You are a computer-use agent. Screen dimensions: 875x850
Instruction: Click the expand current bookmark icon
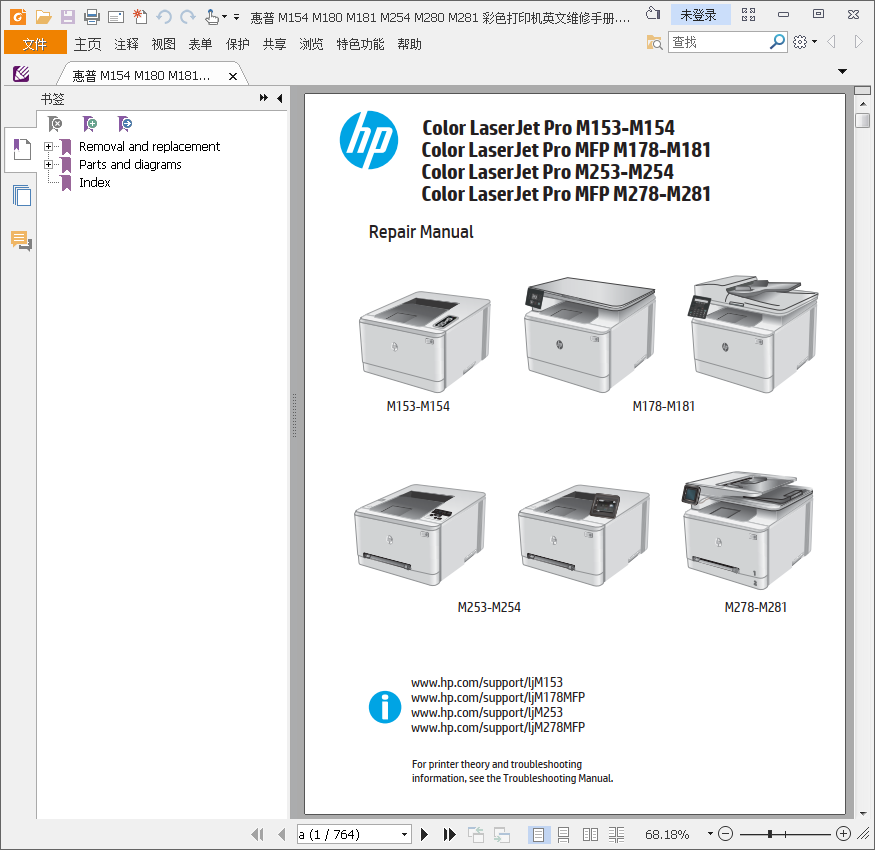point(125,123)
